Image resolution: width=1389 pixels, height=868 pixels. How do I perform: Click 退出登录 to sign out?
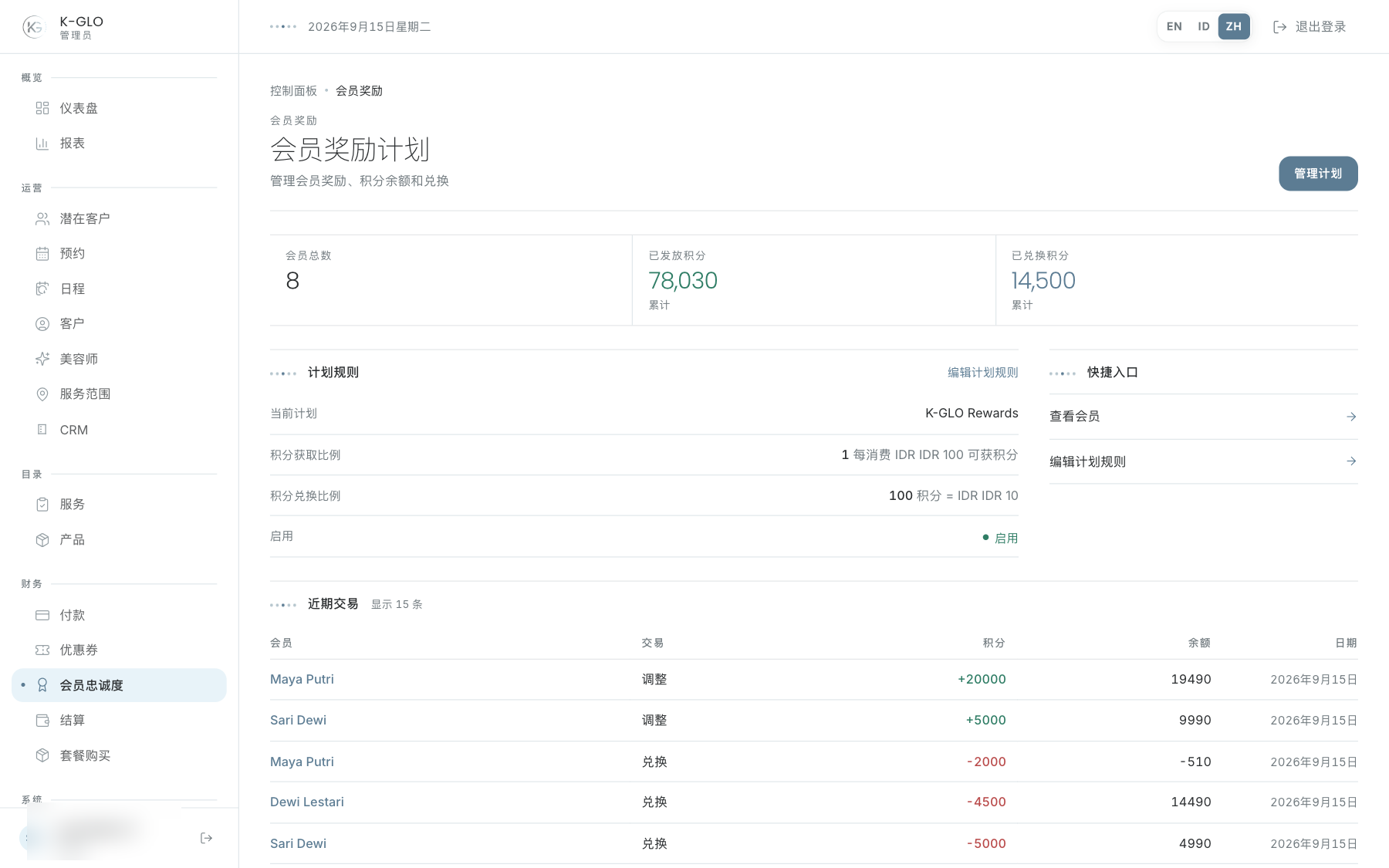tap(1310, 27)
